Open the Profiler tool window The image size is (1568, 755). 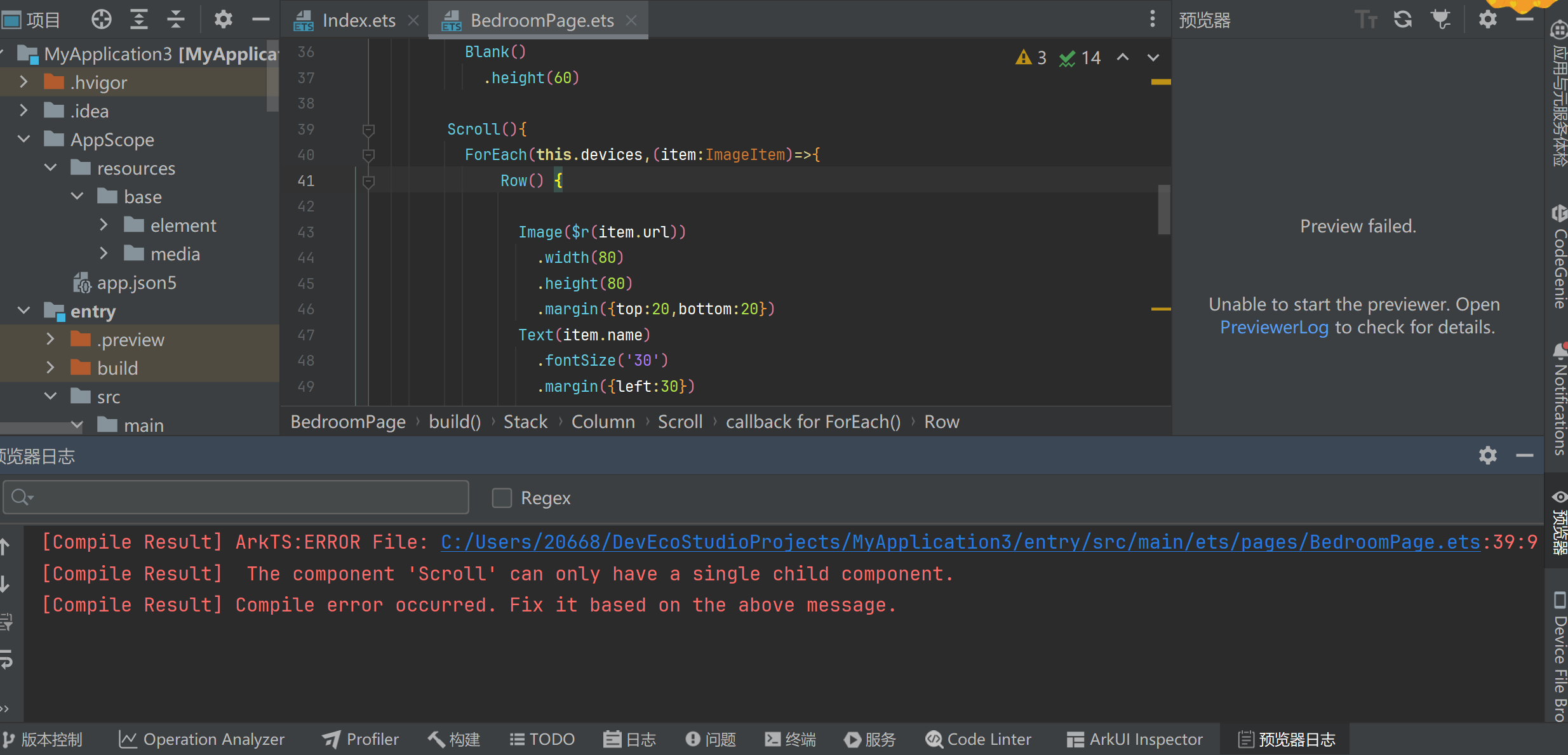click(360, 739)
